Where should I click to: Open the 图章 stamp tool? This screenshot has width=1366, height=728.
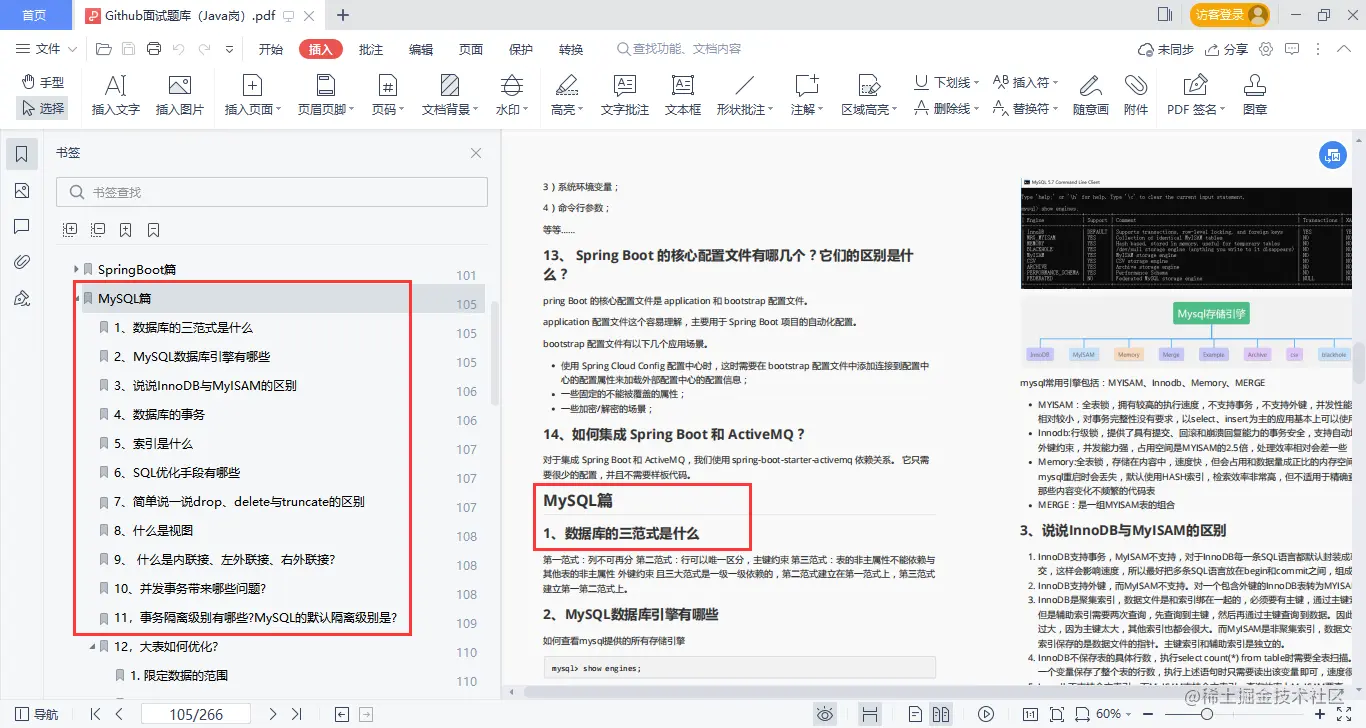1254,95
